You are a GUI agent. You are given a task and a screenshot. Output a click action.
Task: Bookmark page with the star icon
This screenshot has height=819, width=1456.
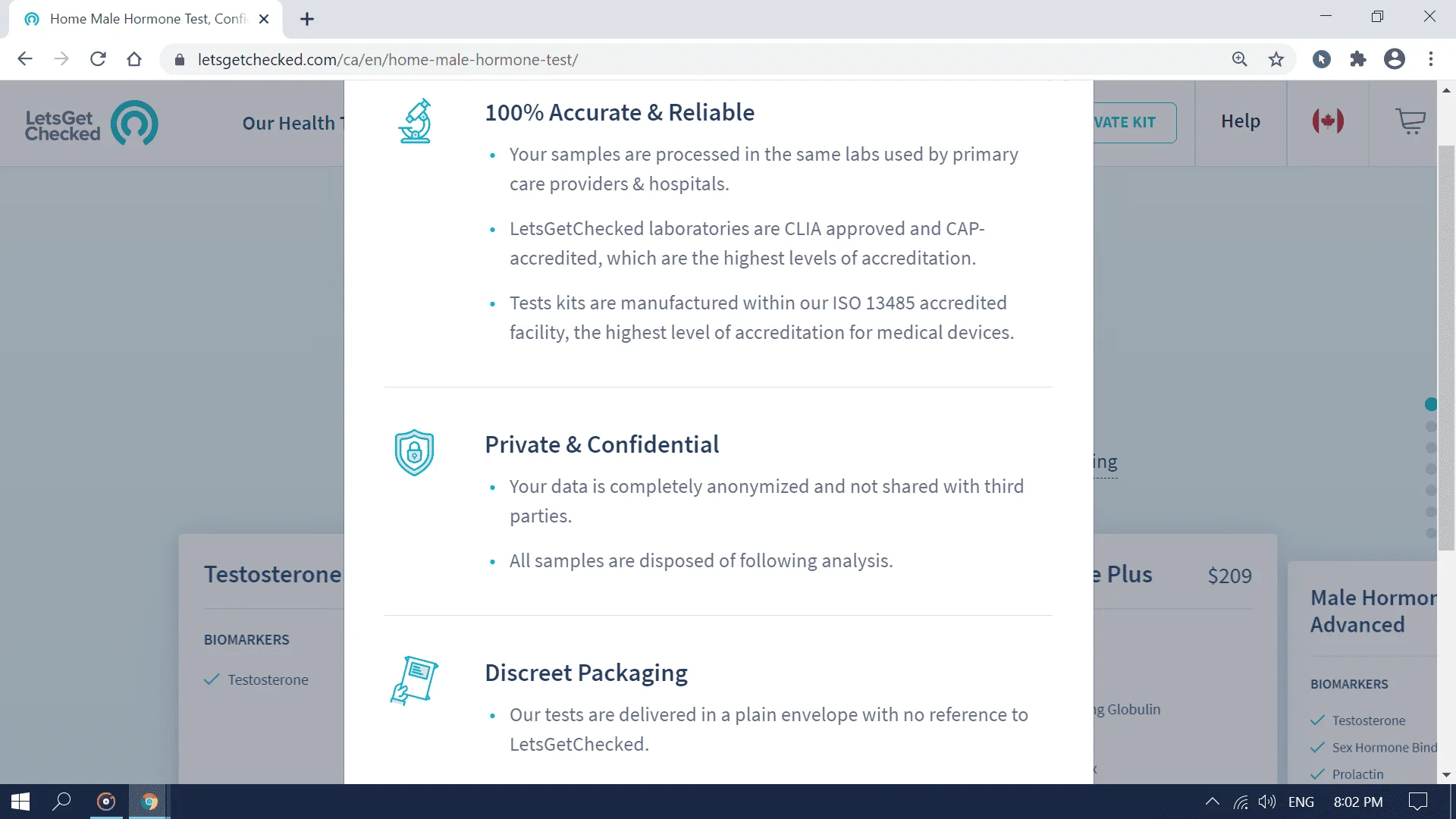(x=1276, y=59)
